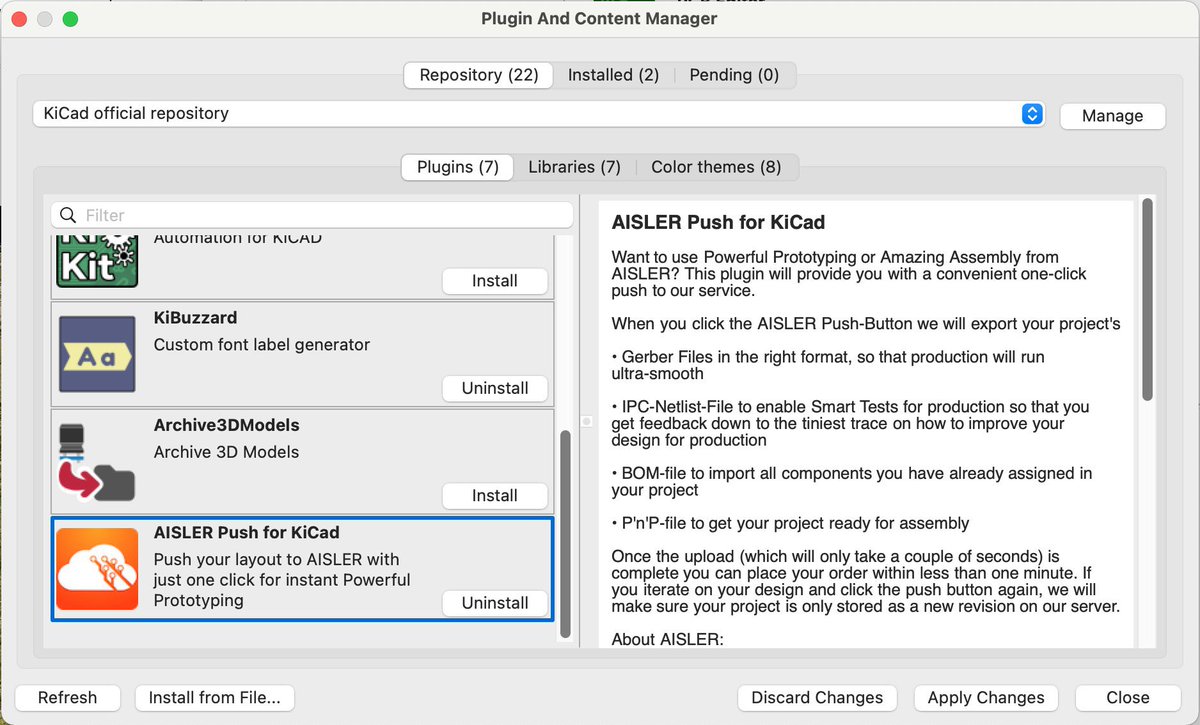Select the Libraries (7) tab

575,167
